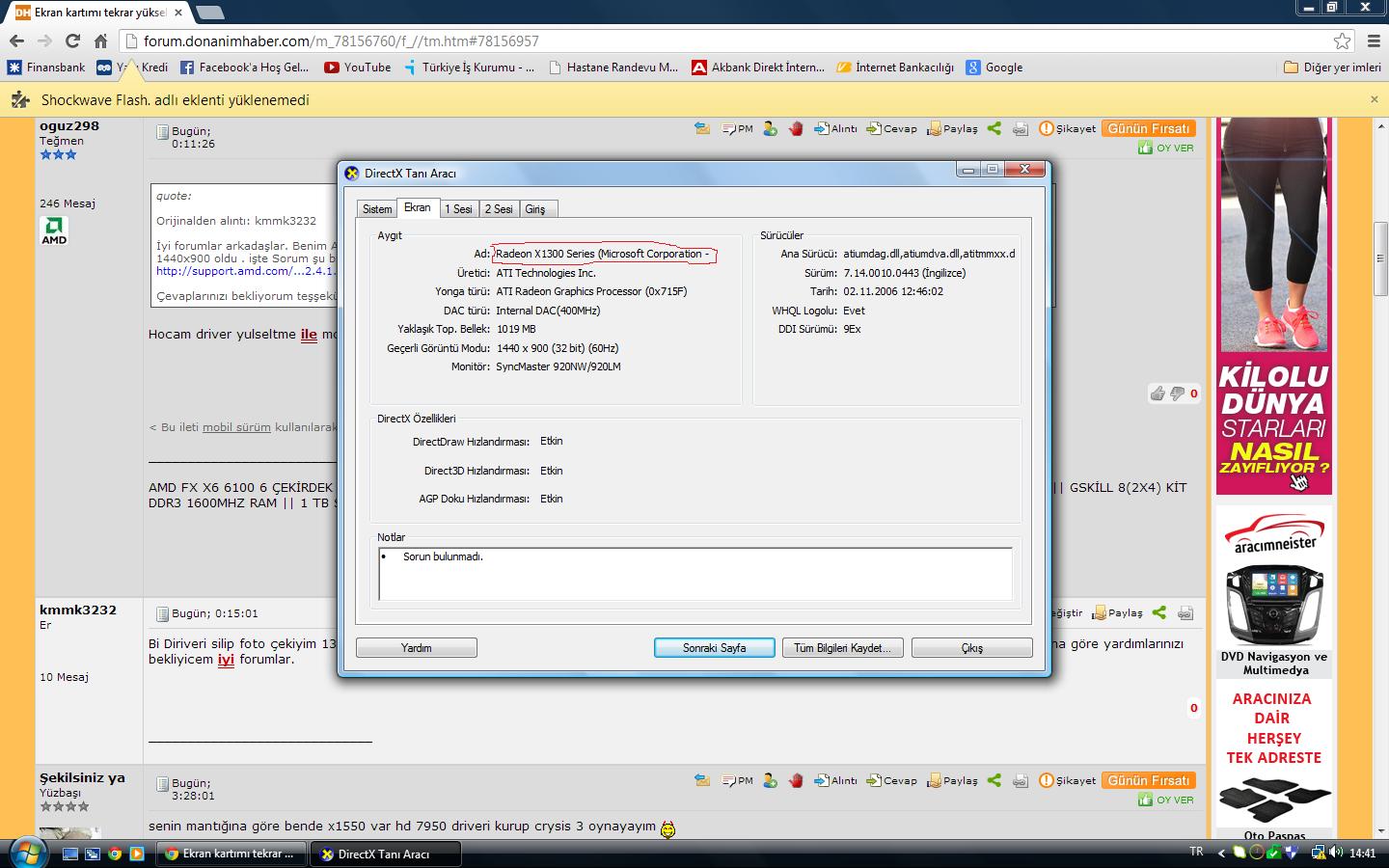
Task: Click thumbs-down on oguz298 post
Action: (1177, 393)
